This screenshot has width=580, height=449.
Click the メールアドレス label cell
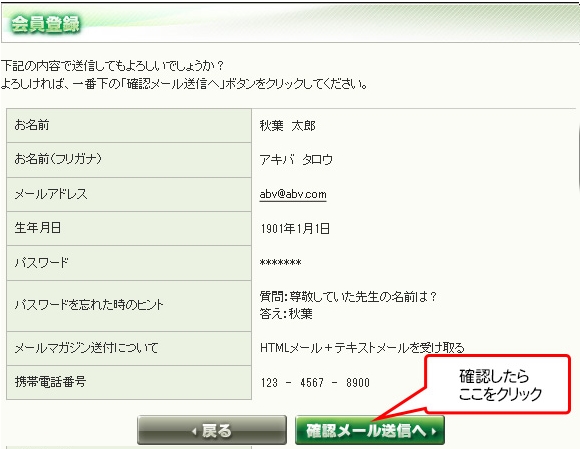129,195
